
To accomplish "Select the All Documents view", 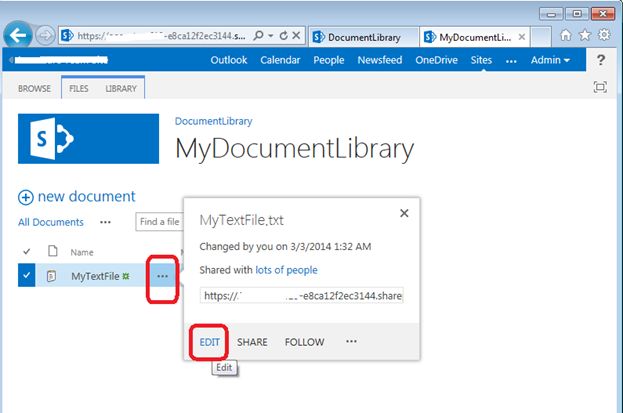I will 51,222.
